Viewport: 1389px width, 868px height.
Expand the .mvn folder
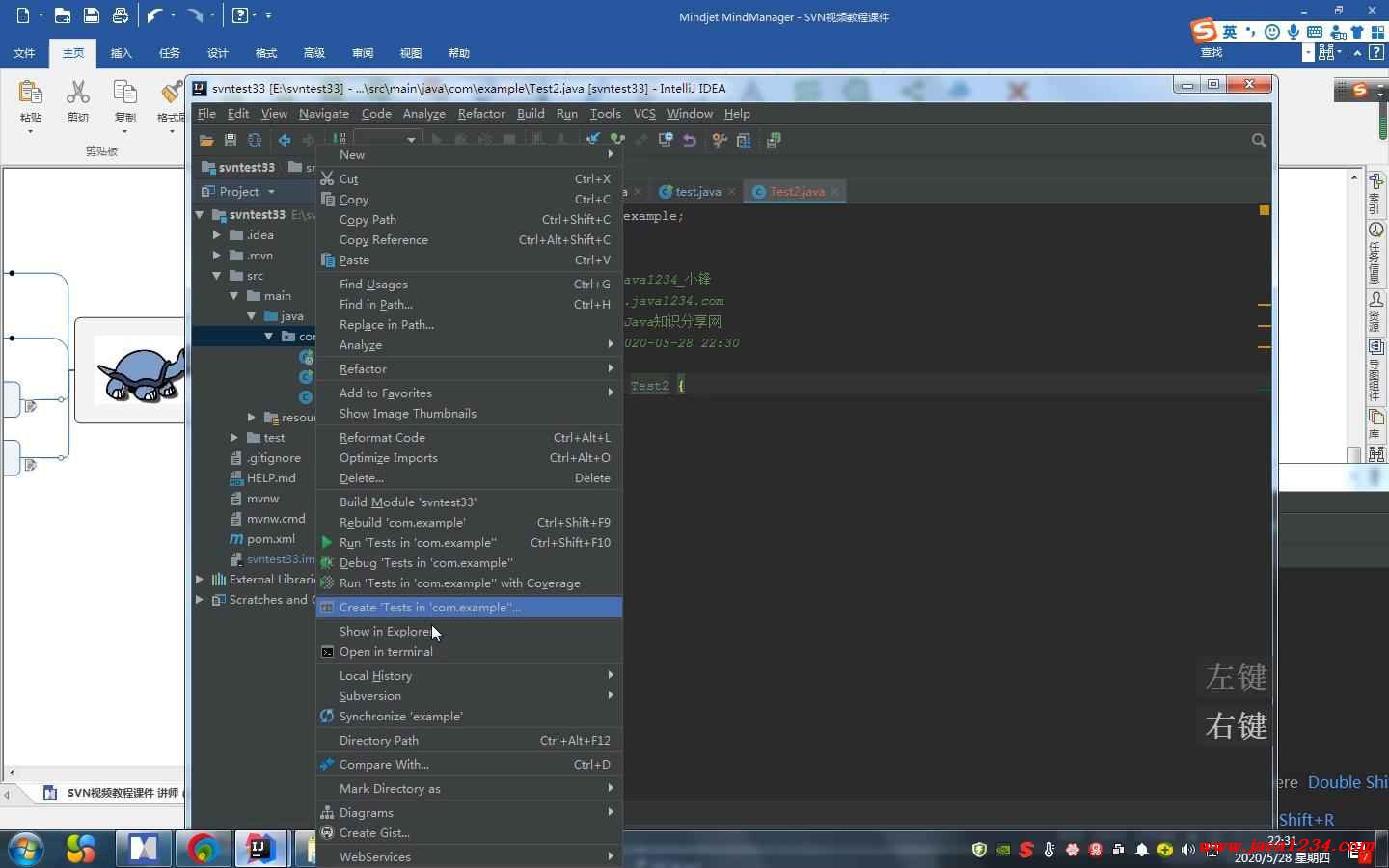(217, 256)
